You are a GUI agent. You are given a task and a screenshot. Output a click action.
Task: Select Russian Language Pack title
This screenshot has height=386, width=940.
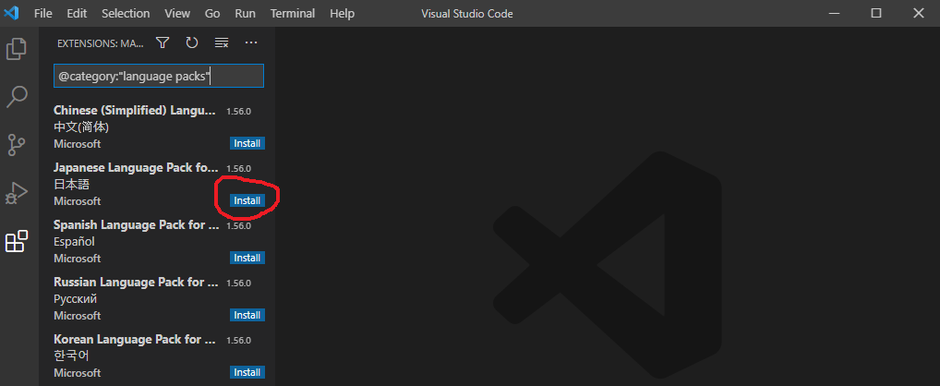coord(137,282)
